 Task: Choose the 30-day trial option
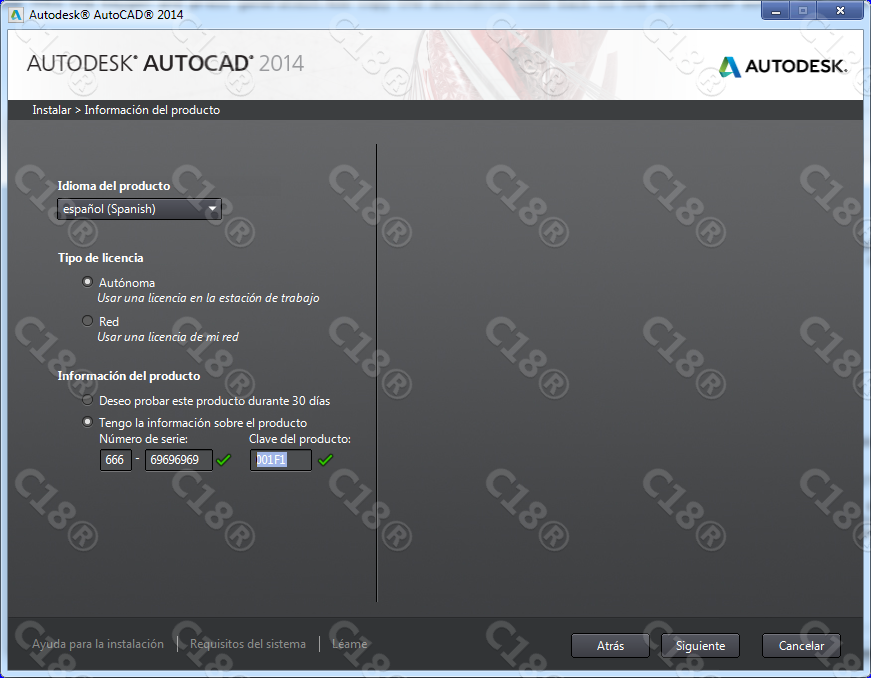[87, 400]
